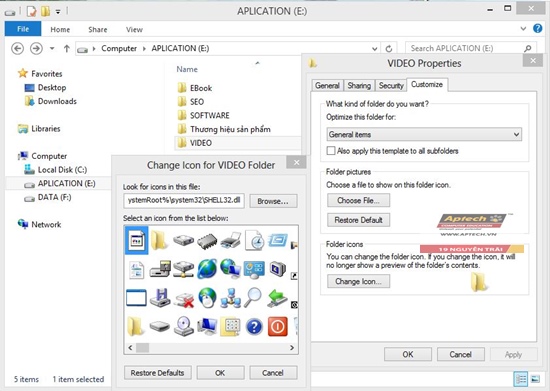Cancel the VIDEO Properties dialog

pos(461,355)
